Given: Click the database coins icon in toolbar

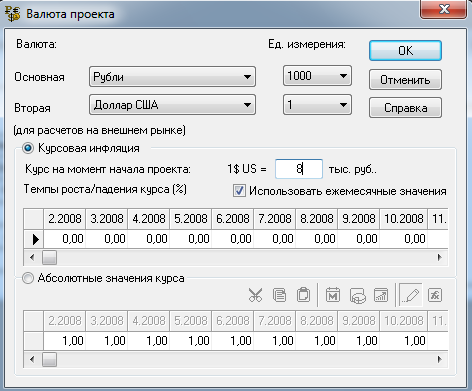Looking at the screenshot, I should [x=357, y=295].
